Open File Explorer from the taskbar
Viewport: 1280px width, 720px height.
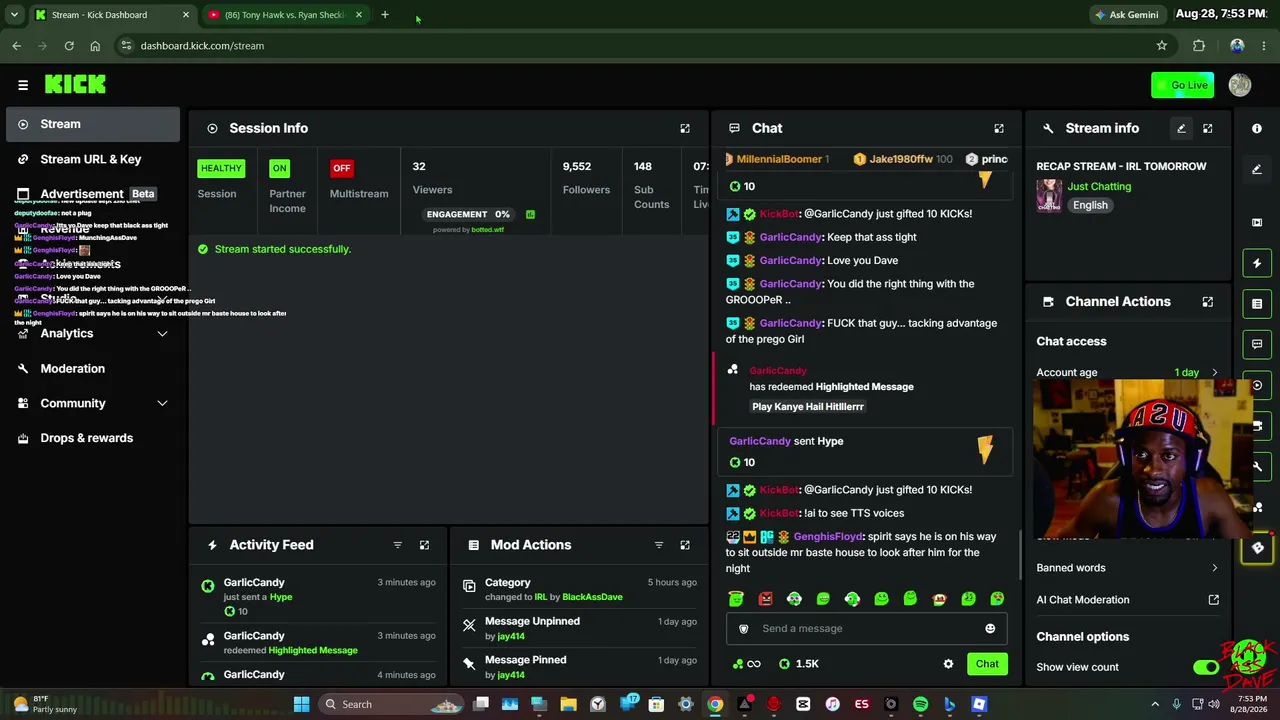click(568, 704)
